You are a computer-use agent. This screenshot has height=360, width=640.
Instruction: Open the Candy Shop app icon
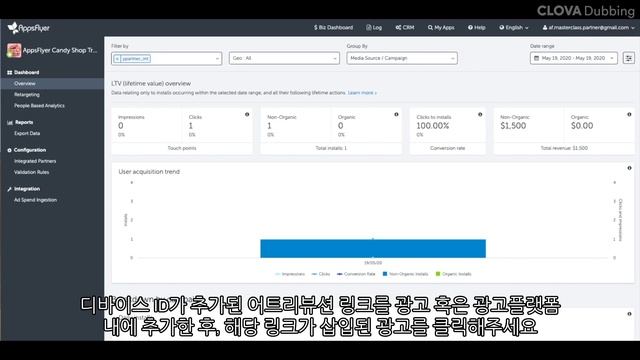coord(14,51)
